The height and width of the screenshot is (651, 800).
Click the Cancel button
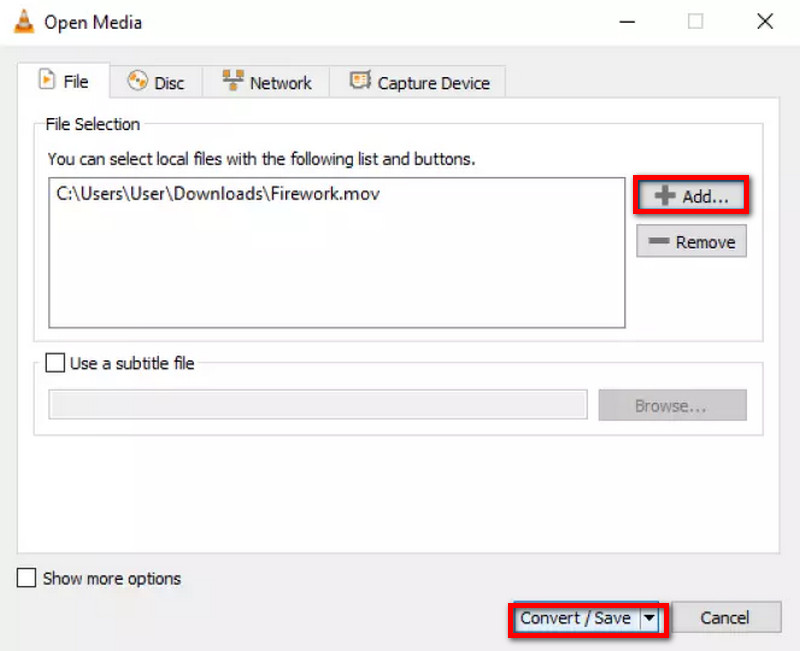pyautogui.click(x=725, y=618)
